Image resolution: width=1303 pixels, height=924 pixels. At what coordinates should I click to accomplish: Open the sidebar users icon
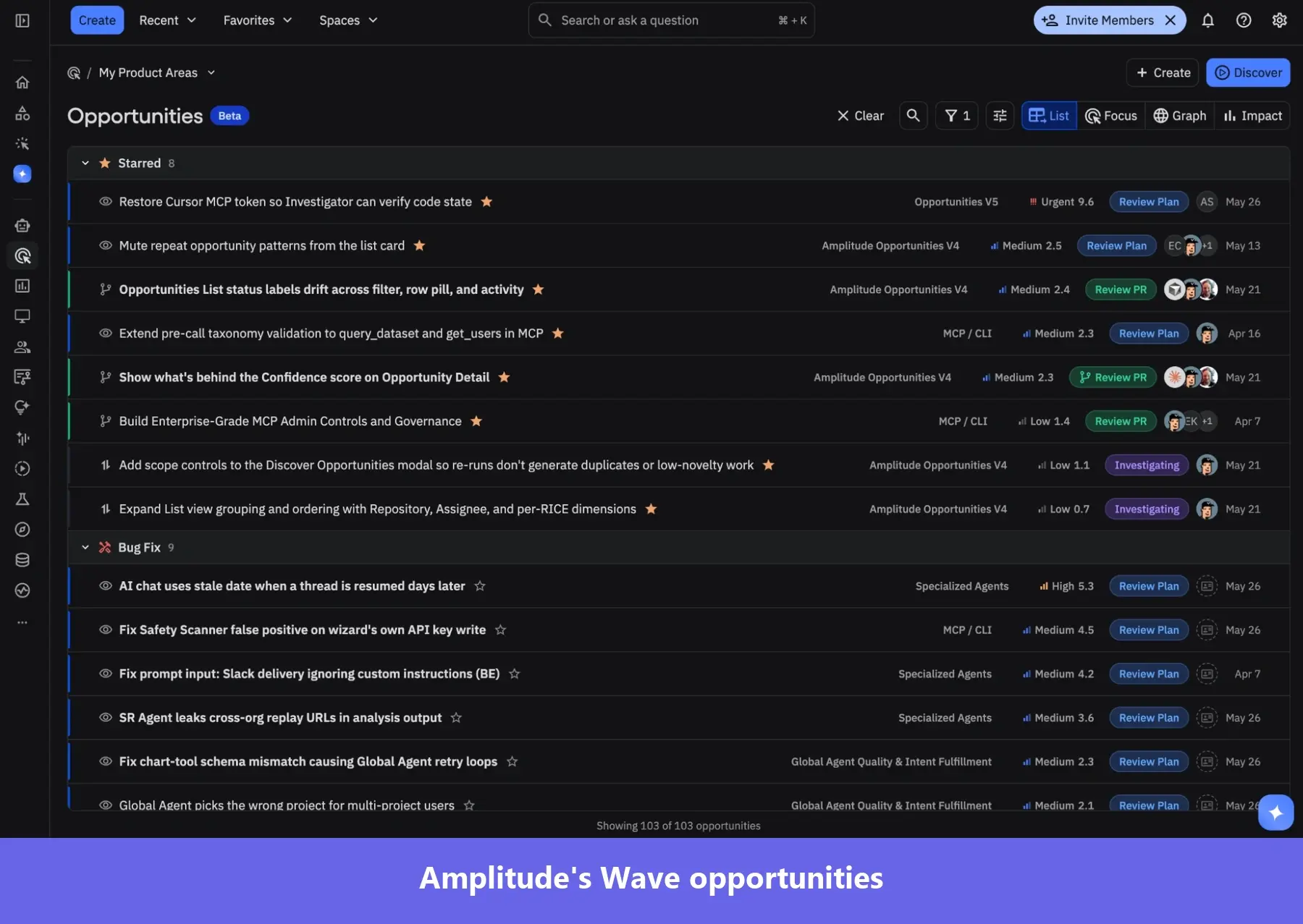point(22,347)
